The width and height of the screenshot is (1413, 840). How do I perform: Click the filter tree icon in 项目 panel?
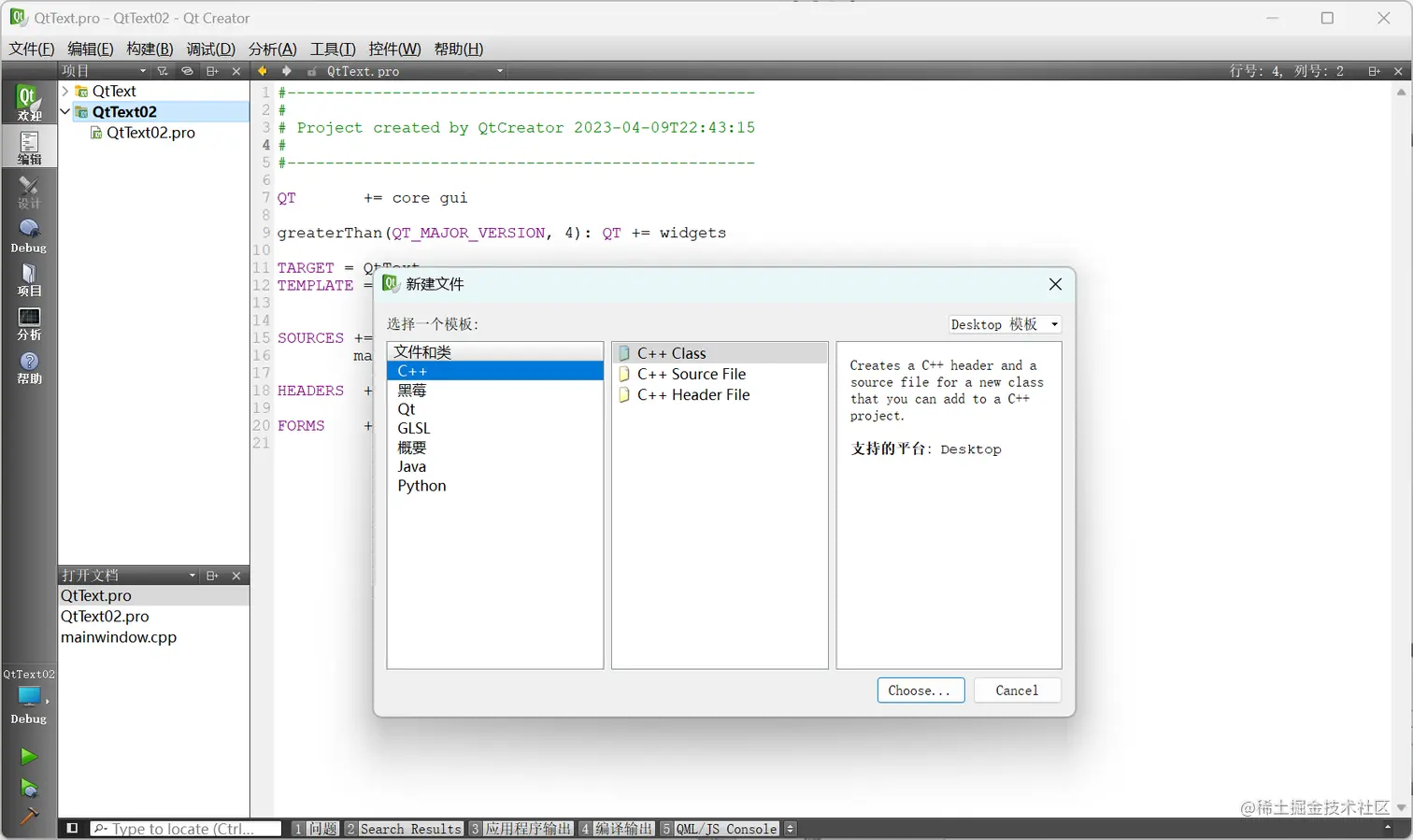point(163,71)
